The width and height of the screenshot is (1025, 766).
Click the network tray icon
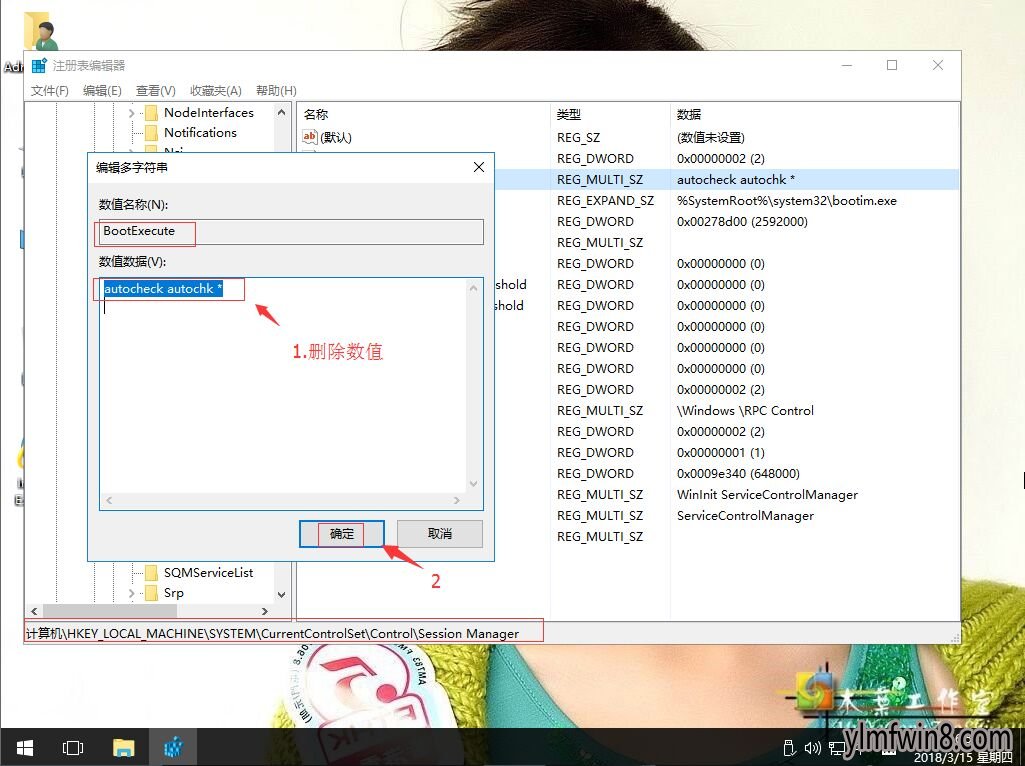(x=837, y=748)
